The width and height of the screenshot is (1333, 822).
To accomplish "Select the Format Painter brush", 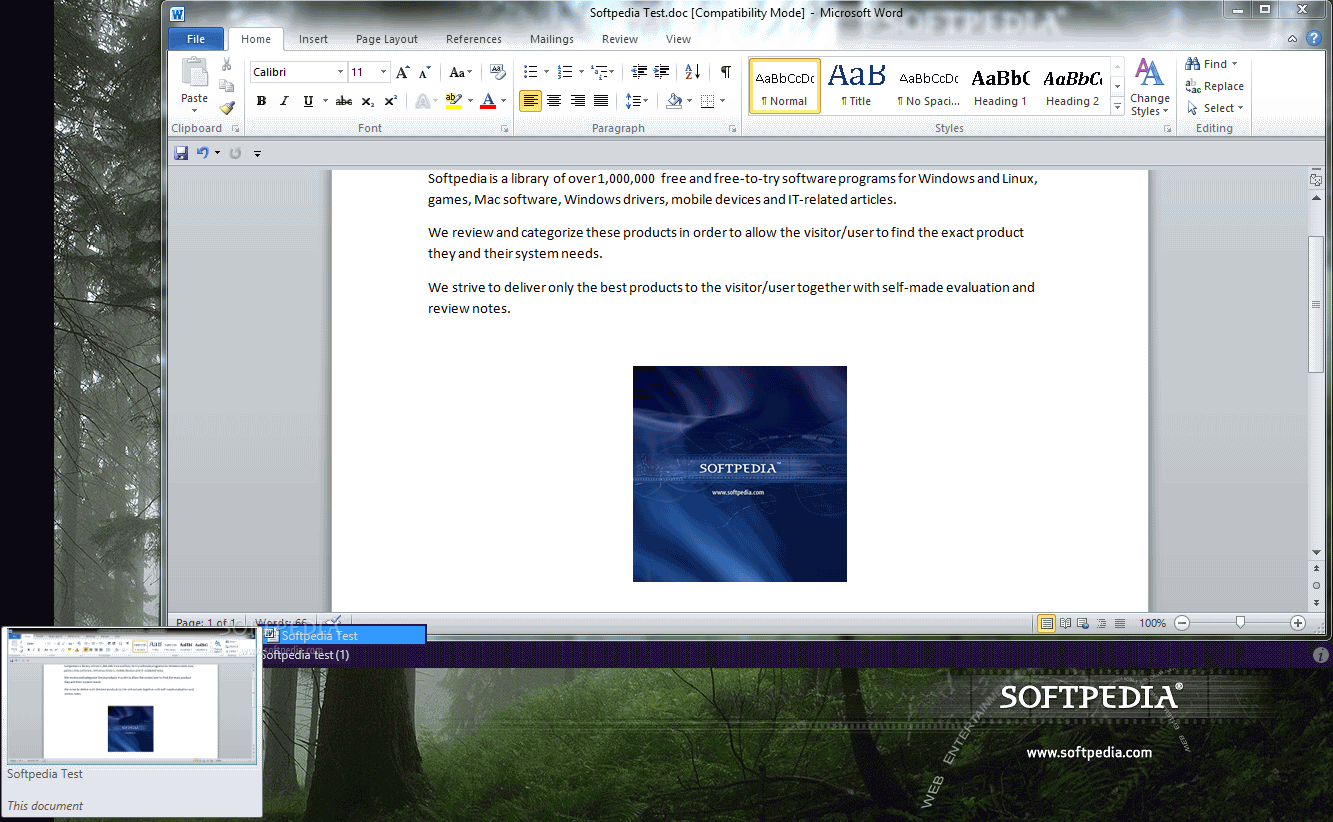I will pos(227,107).
